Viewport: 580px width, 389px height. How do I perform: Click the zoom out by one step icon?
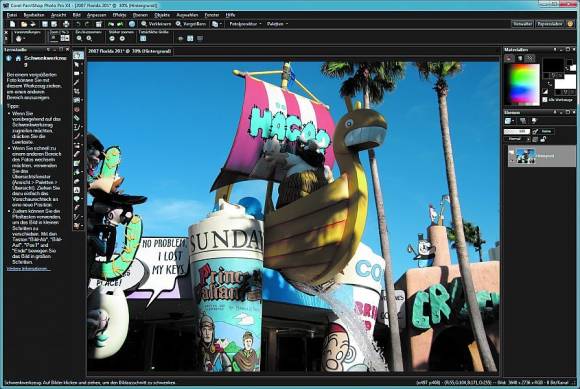click(112, 38)
